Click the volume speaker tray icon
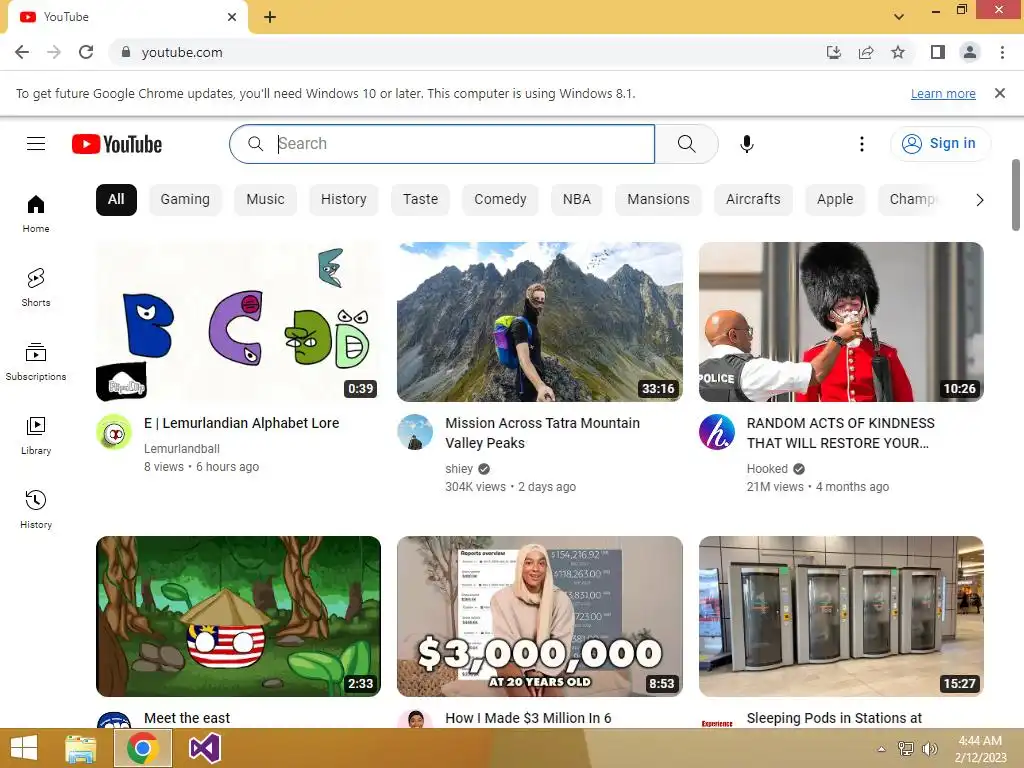 pyautogui.click(x=929, y=749)
